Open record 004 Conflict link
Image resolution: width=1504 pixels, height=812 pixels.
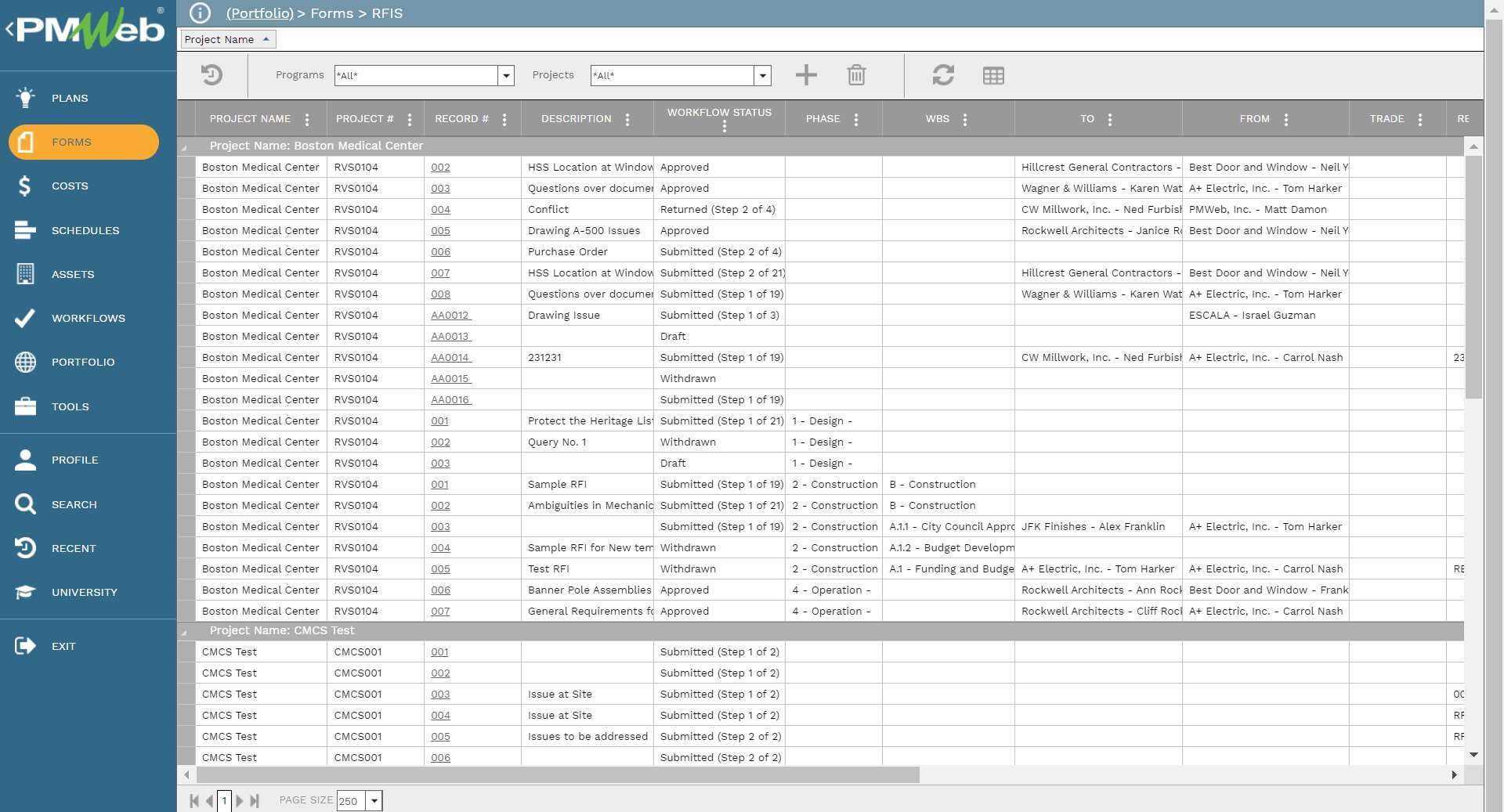(x=440, y=209)
